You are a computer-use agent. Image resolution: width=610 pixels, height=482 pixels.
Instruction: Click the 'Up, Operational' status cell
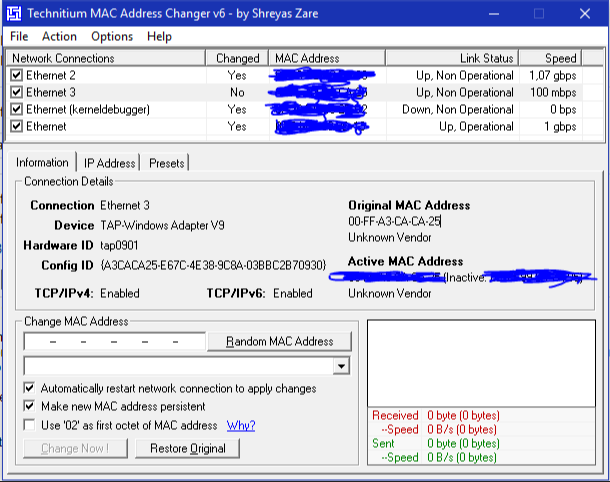coord(476,127)
